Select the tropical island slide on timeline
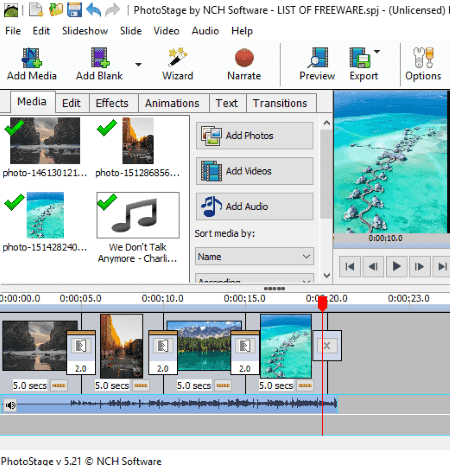 pyautogui.click(x=286, y=346)
